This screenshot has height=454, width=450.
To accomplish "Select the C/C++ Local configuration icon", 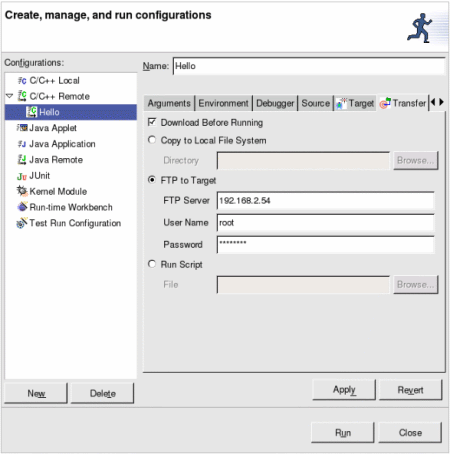I will [22, 81].
